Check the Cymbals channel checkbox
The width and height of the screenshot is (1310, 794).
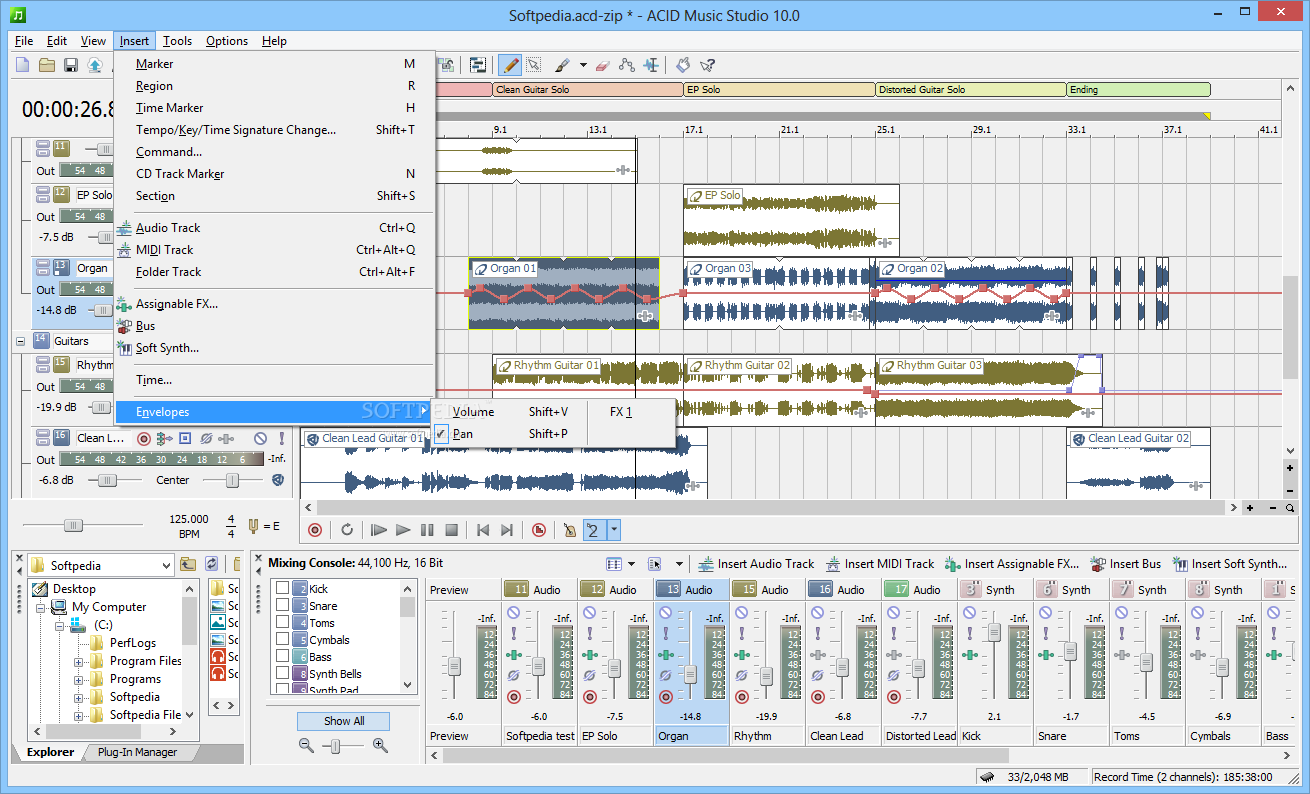(x=283, y=640)
